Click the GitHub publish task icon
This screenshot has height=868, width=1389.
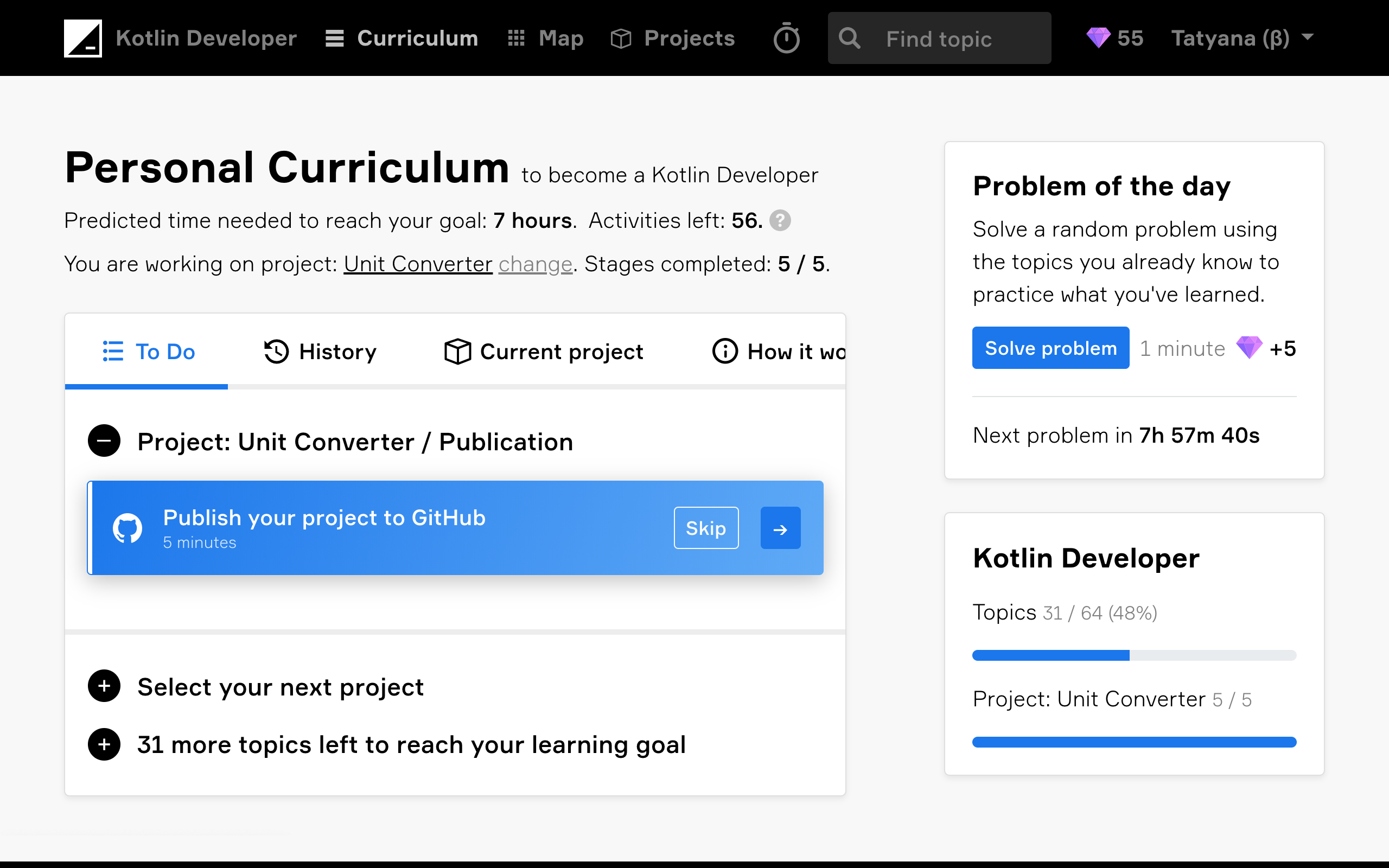pyautogui.click(x=128, y=528)
